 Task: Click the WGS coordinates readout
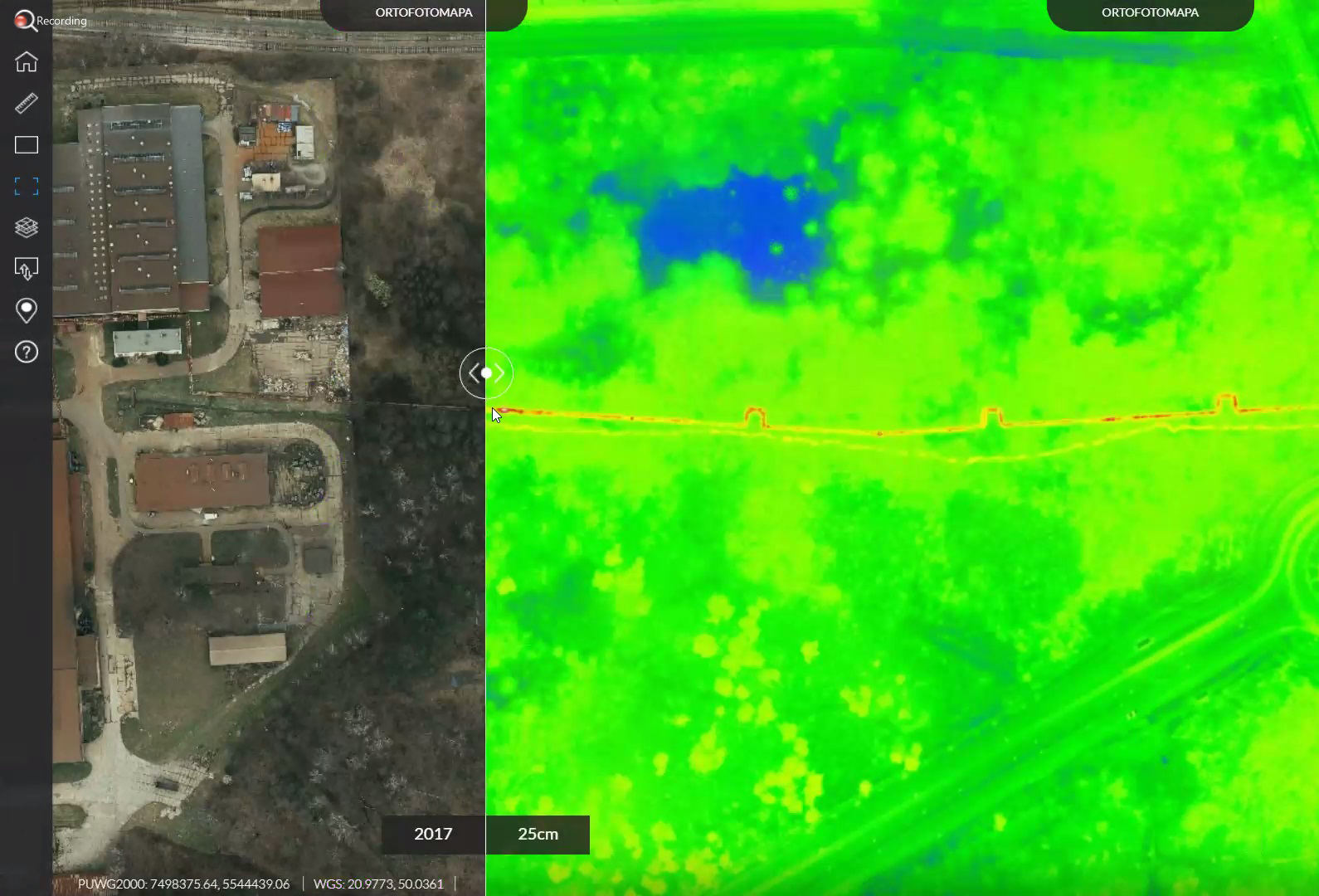click(x=378, y=884)
